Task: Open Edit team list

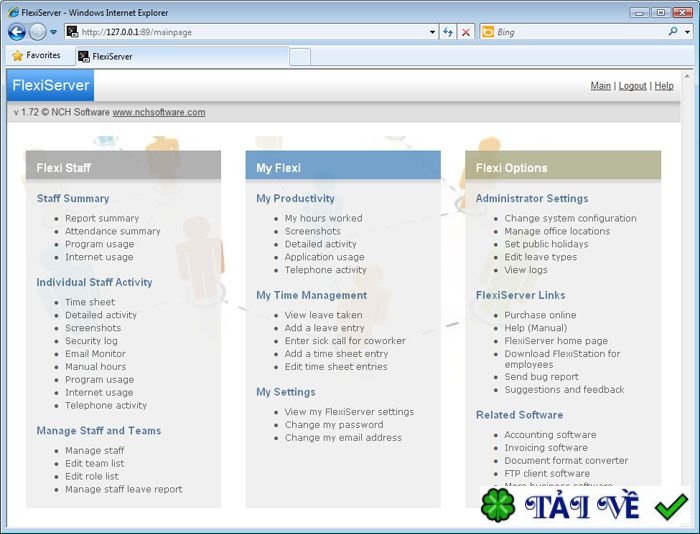Action: (x=95, y=463)
